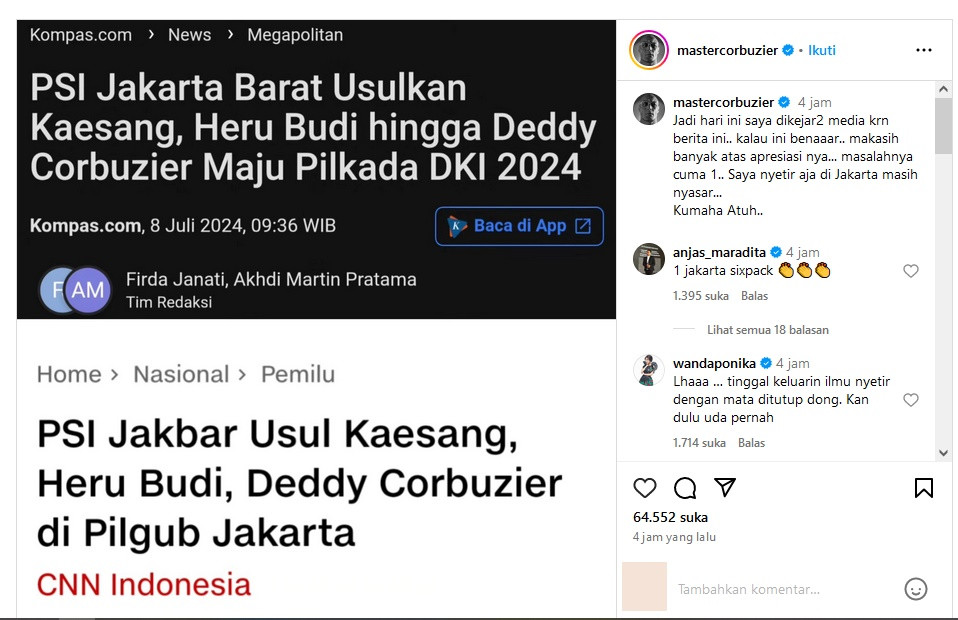Open anjas_maradita's profile avatar
This screenshot has width=958, height=620.
coord(649,259)
